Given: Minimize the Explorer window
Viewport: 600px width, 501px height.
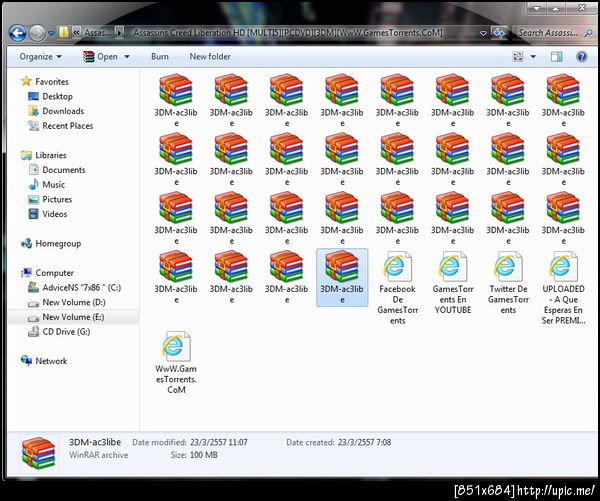Looking at the screenshot, I should point(537,8).
